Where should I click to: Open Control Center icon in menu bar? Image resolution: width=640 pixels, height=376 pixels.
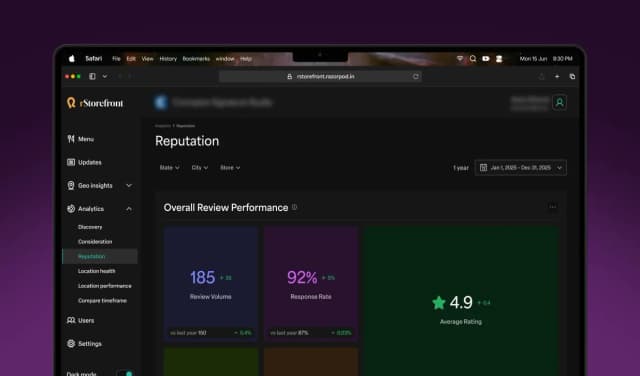point(499,59)
